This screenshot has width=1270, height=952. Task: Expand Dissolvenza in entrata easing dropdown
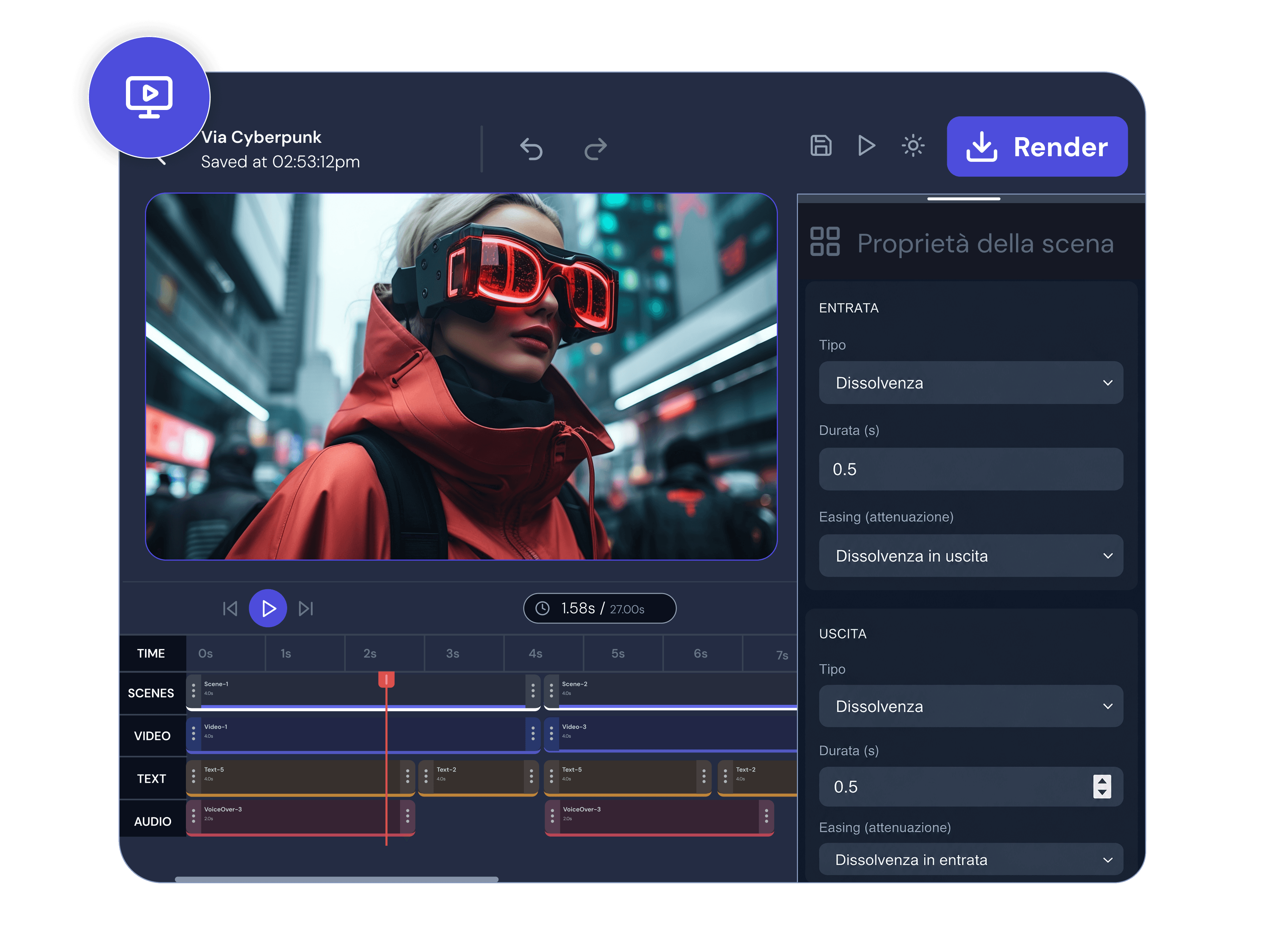coord(971,860)
